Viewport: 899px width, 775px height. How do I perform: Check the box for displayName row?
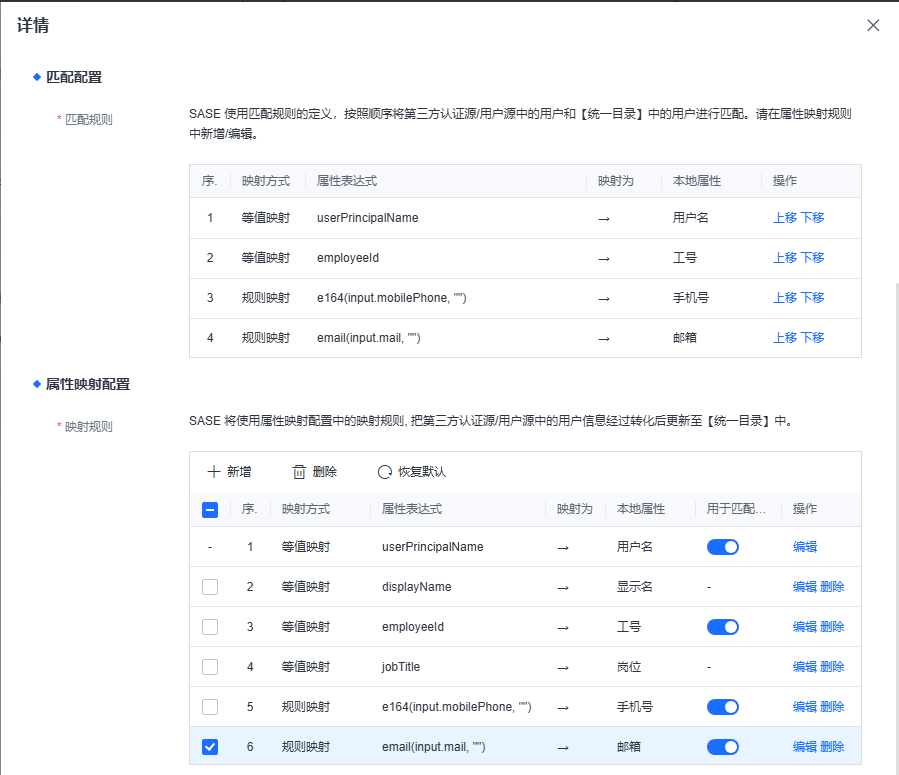[x=210, y=587]
